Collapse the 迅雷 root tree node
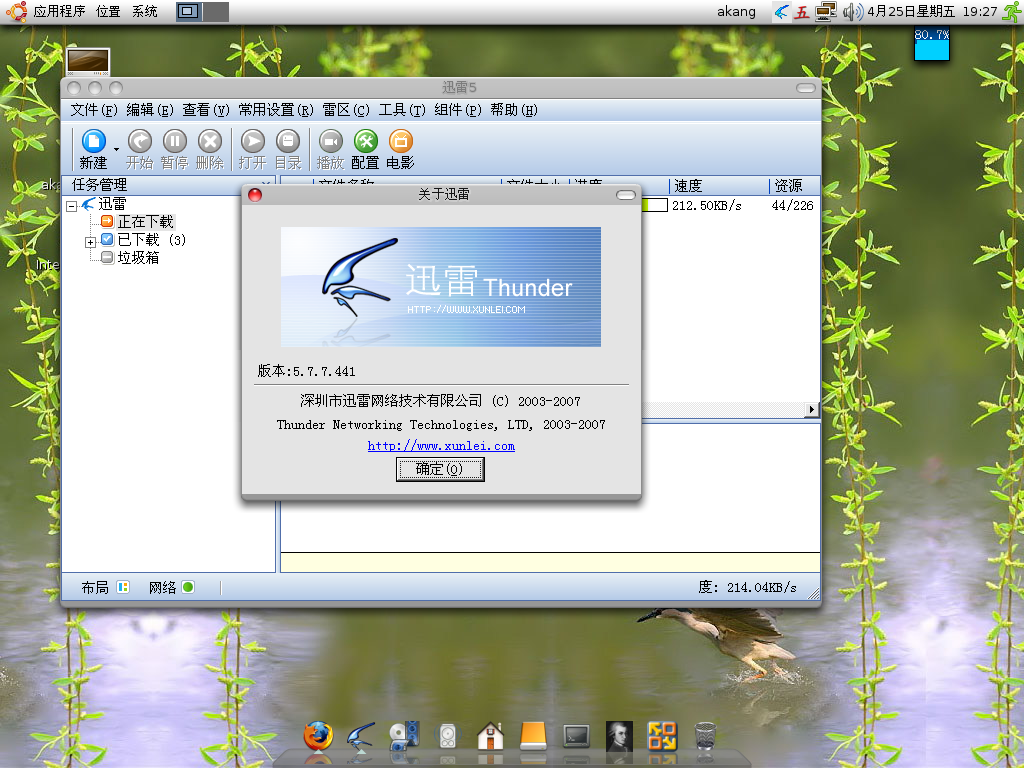The height and width of the screenshot is (768, 1024). pyautogui.click(x=72, y=206)
